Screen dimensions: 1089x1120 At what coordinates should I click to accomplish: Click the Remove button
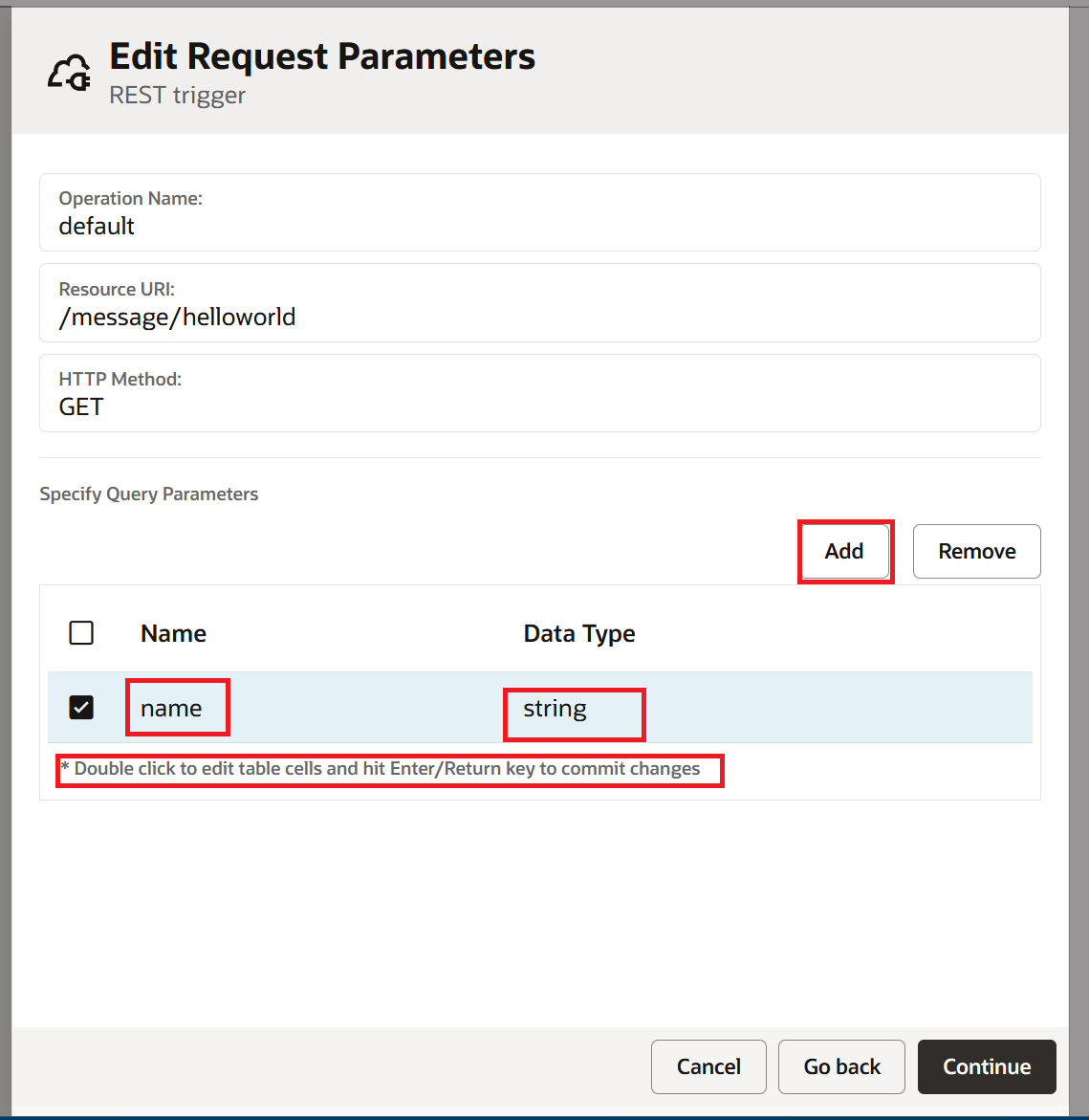[x=976, y=552]
